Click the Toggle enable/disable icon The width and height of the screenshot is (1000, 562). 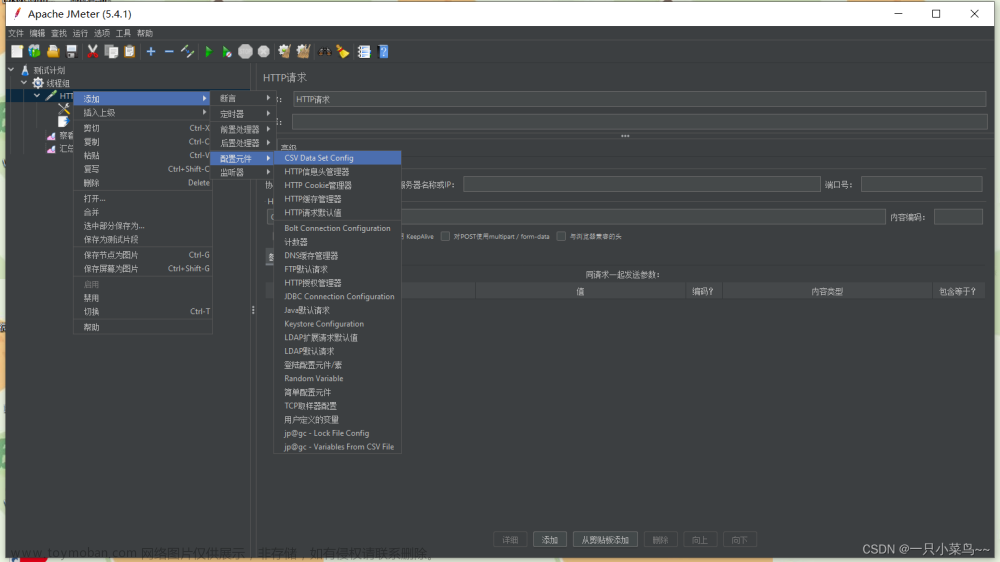[188, 52]
